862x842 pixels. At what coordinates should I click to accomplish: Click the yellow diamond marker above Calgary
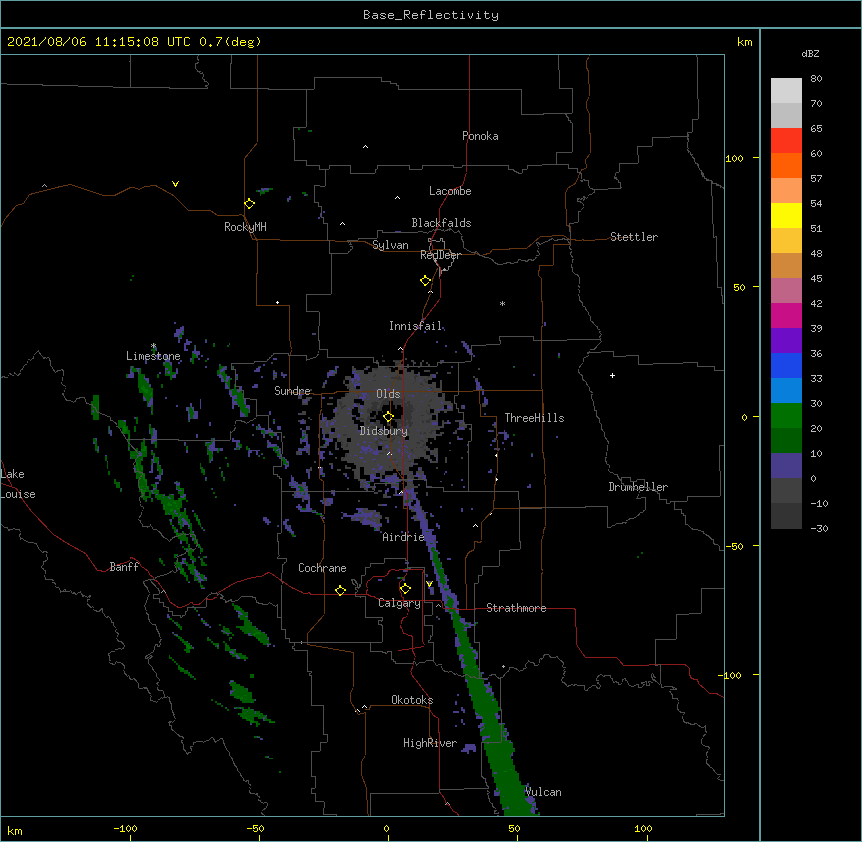click(x=405, y=589)
